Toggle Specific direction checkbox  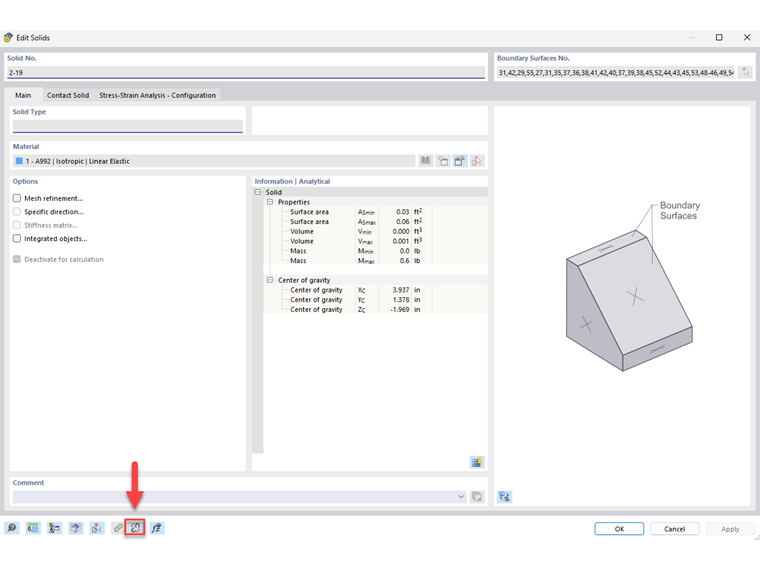tap(17, 212)
